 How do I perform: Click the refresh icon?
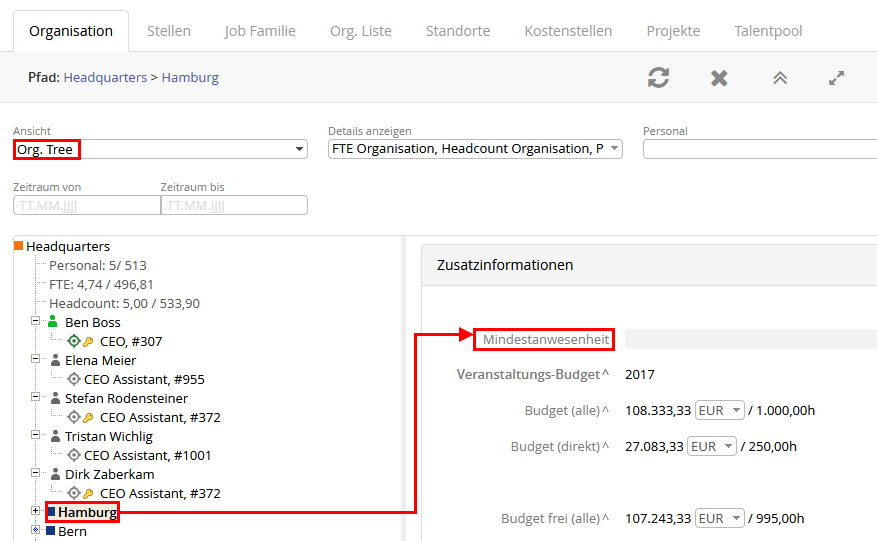click(658, 78)
